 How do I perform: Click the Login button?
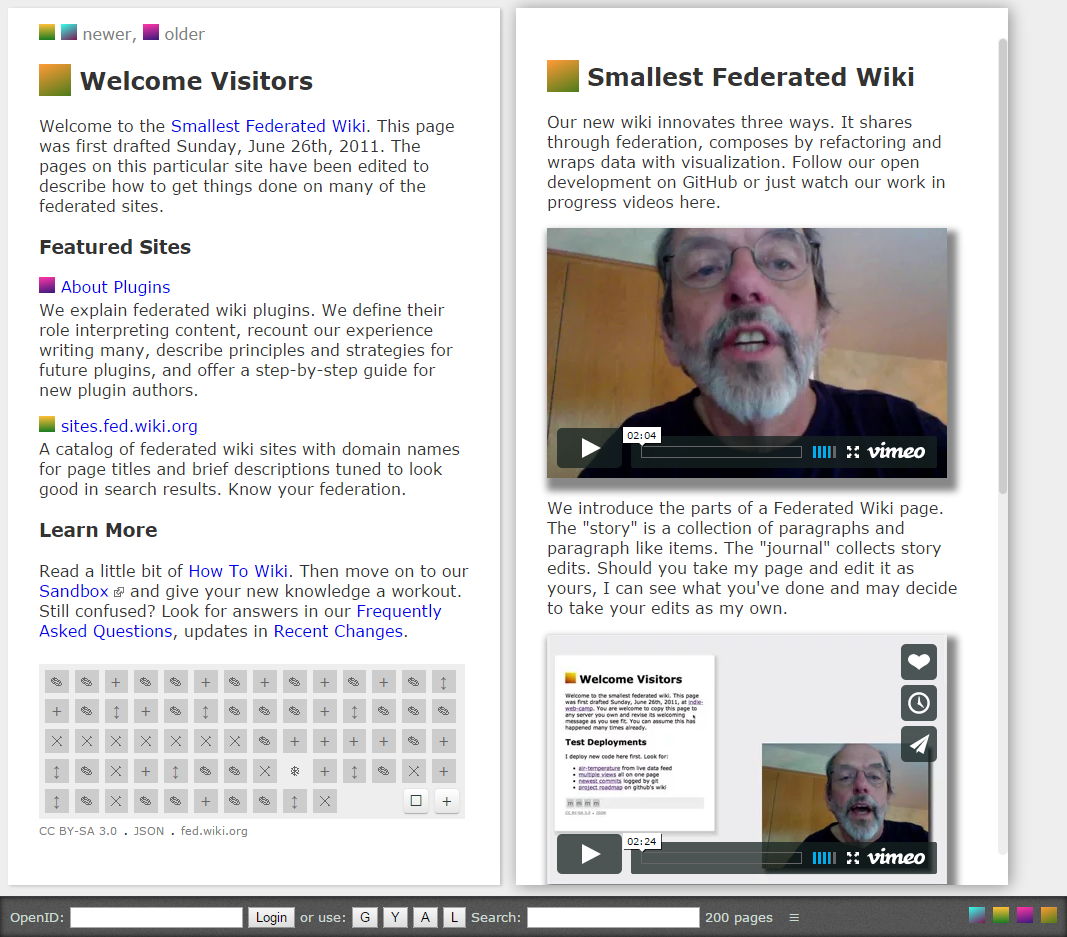click(271, 917)
